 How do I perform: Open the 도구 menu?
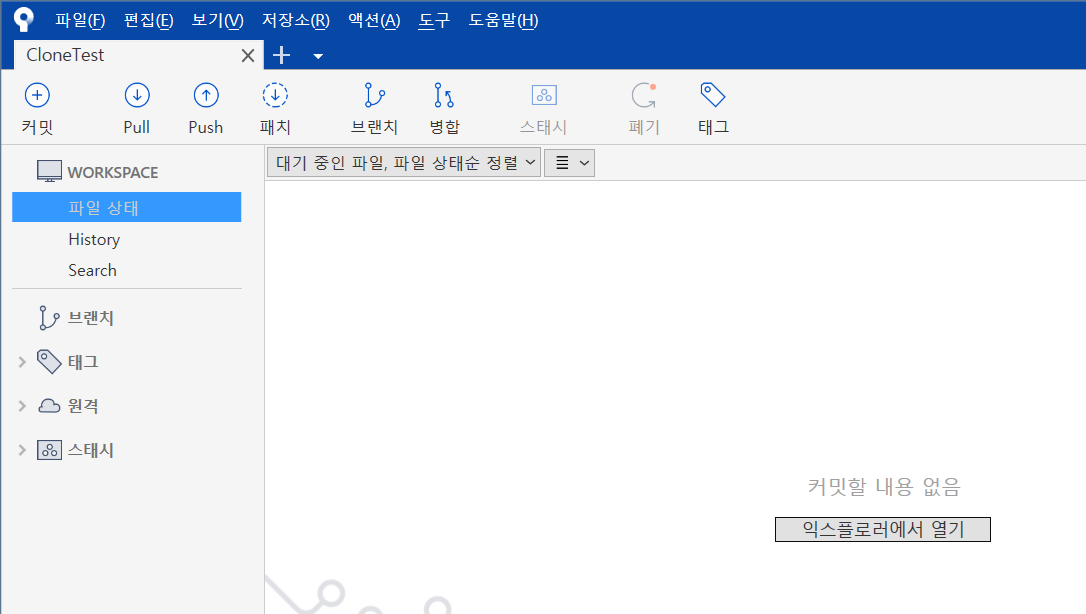[434, 20]
